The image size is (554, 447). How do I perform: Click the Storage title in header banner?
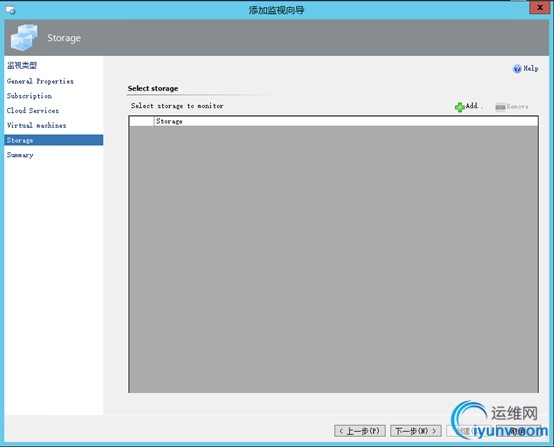64,38
